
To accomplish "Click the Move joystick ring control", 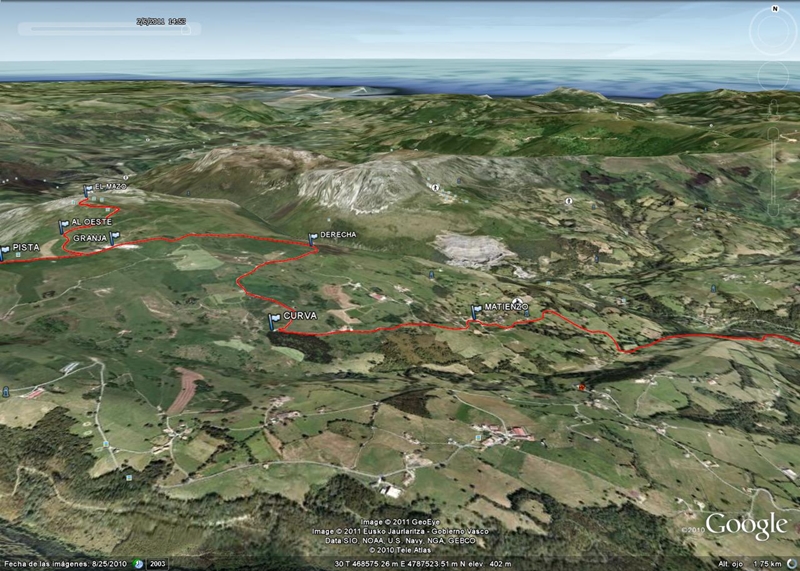I will point(774,76).
